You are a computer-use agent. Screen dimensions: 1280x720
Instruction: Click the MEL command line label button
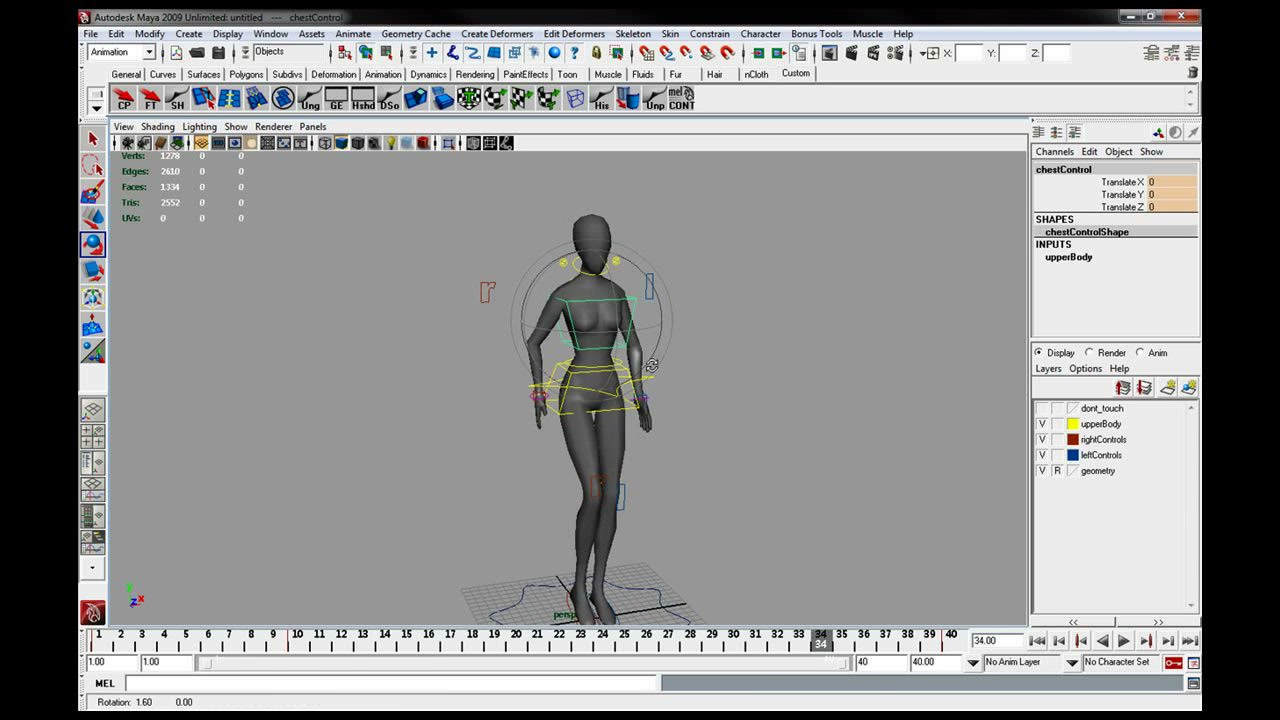click(105, 683)
